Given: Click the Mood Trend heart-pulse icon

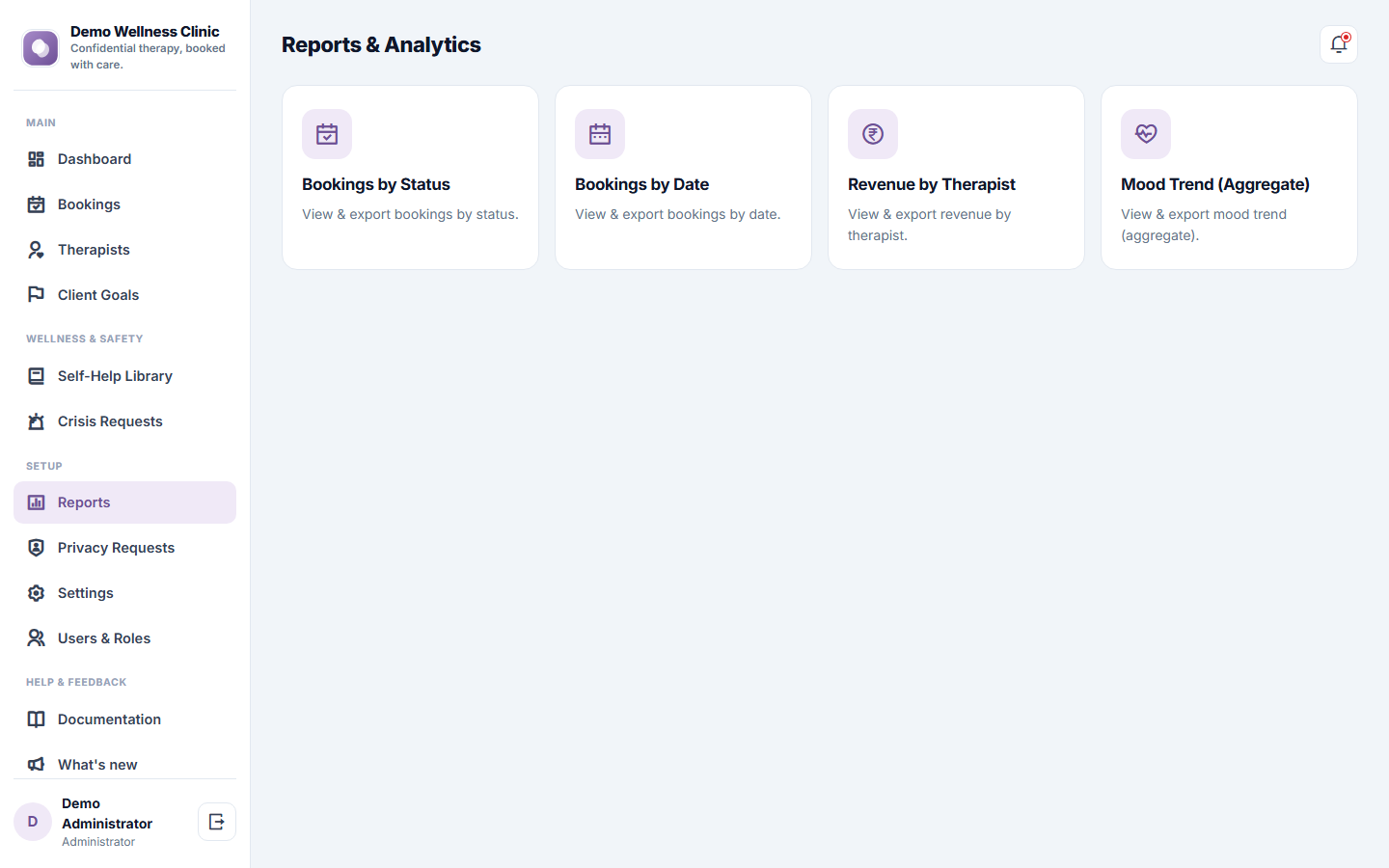Looking at the screenshot, I should point(1146,134).
